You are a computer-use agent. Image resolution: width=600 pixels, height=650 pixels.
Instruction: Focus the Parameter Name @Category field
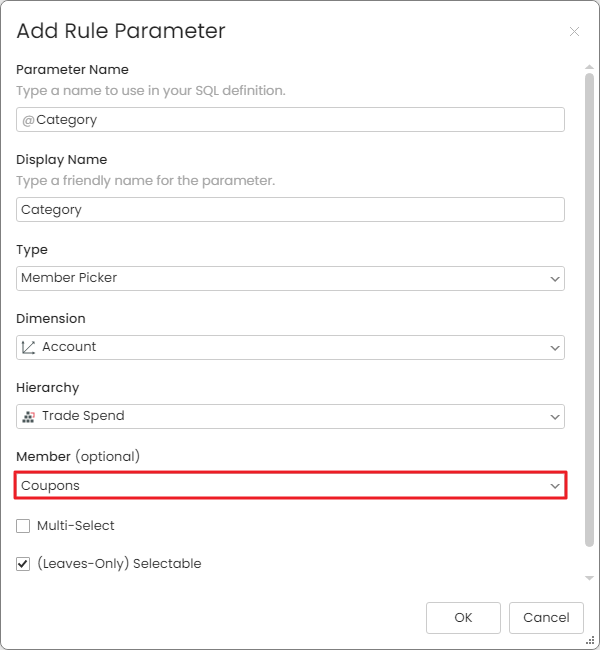click(290, 119)
